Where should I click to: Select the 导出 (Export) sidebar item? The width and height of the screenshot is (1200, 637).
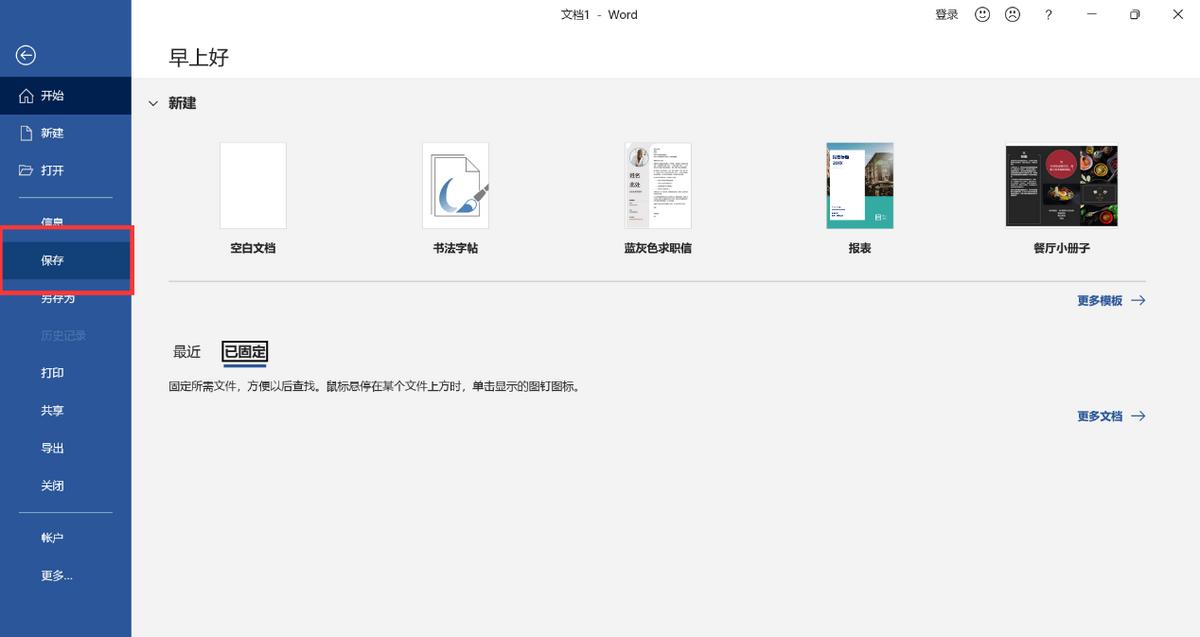coord(51,447)
